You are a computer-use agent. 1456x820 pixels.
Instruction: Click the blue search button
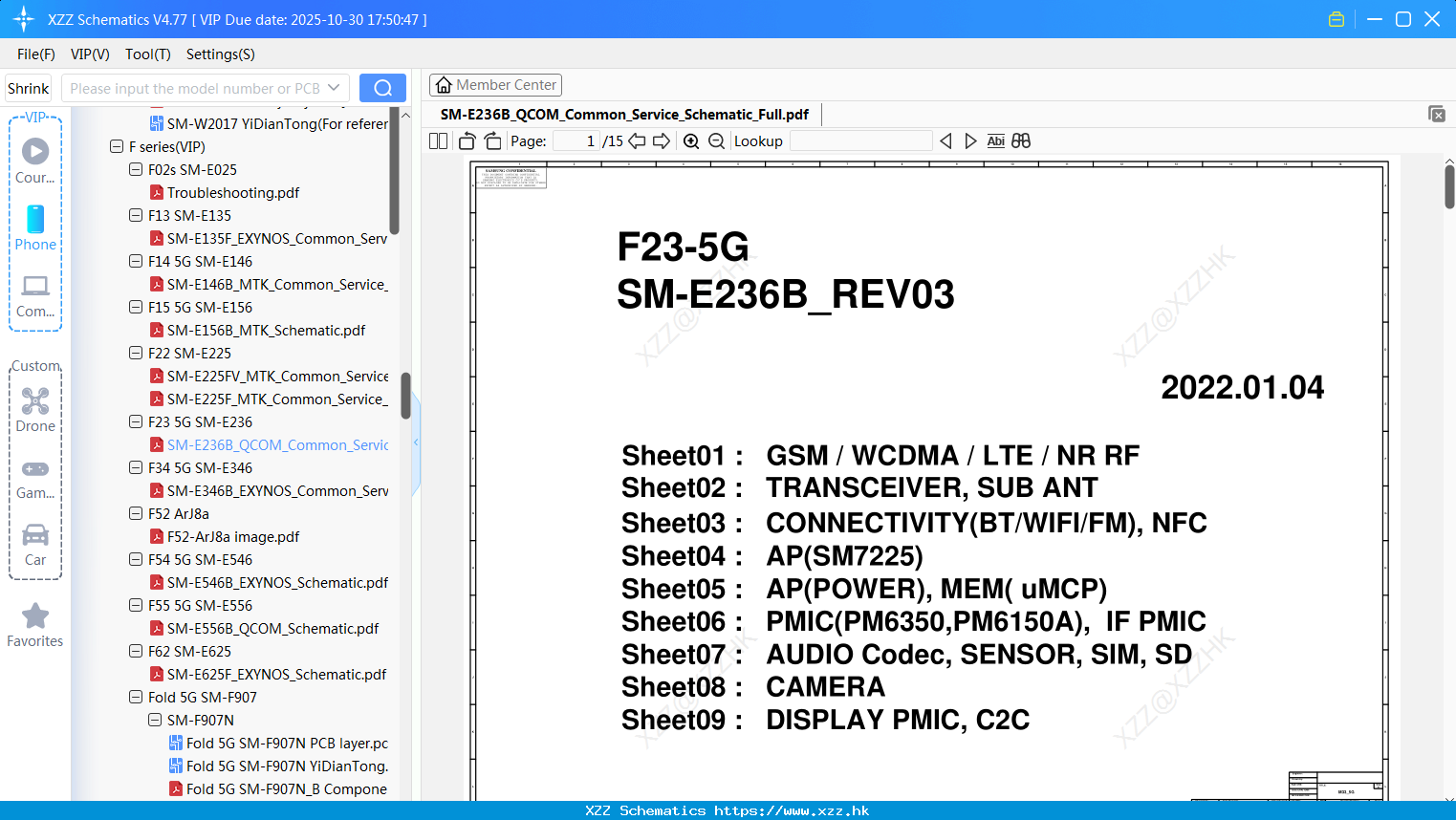pos(382,88)
